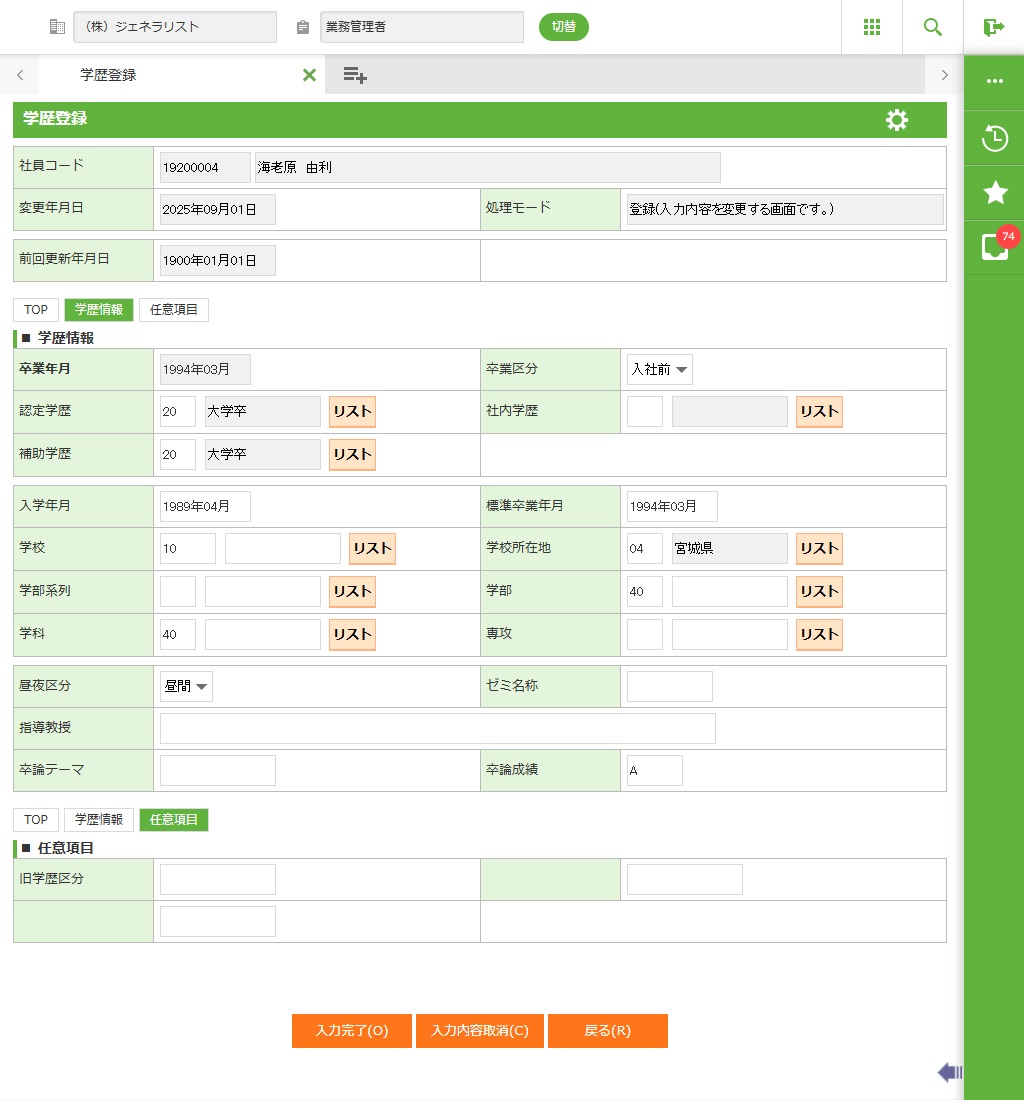
Task: Open favorites star icon in sidebar
Action: [994, 193]
